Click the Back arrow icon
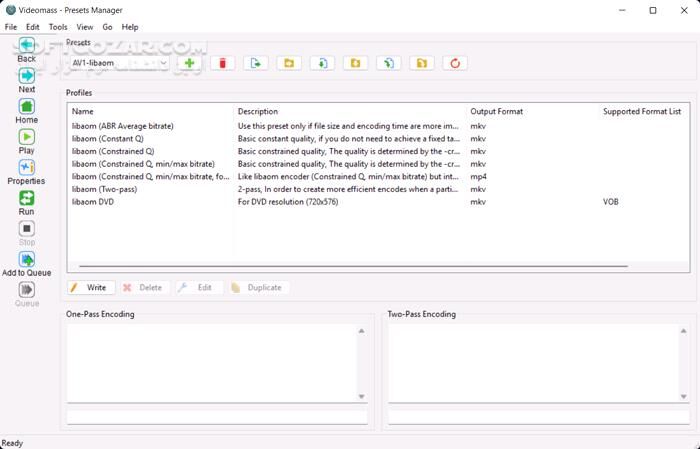Screen dimensions: 700x449 point(27,46)
